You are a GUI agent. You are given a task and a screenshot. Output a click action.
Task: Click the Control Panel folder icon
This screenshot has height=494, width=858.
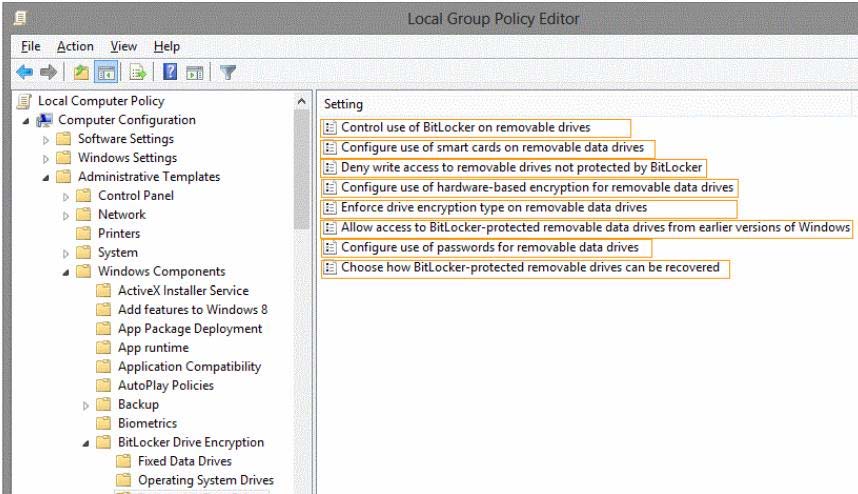[x=84, y=195]
